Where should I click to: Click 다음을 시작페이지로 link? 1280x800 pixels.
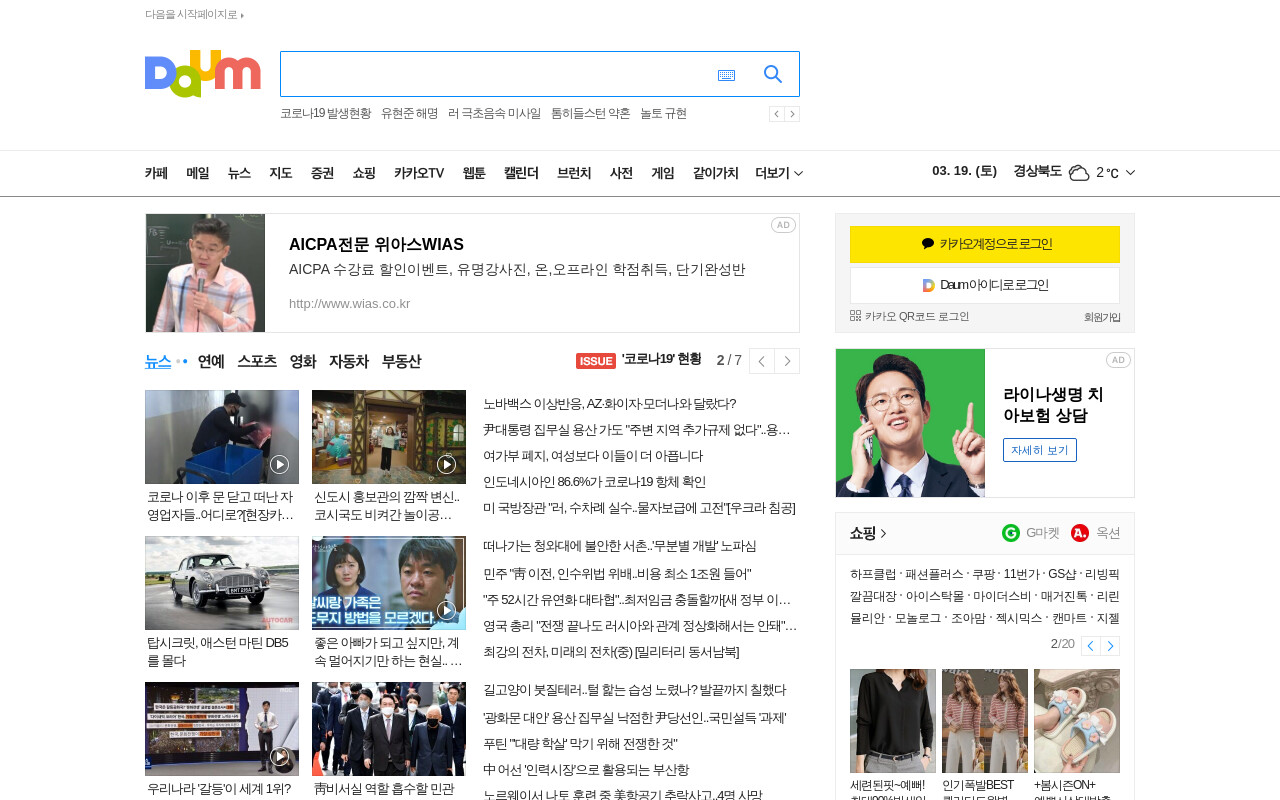tap(194, 14)
